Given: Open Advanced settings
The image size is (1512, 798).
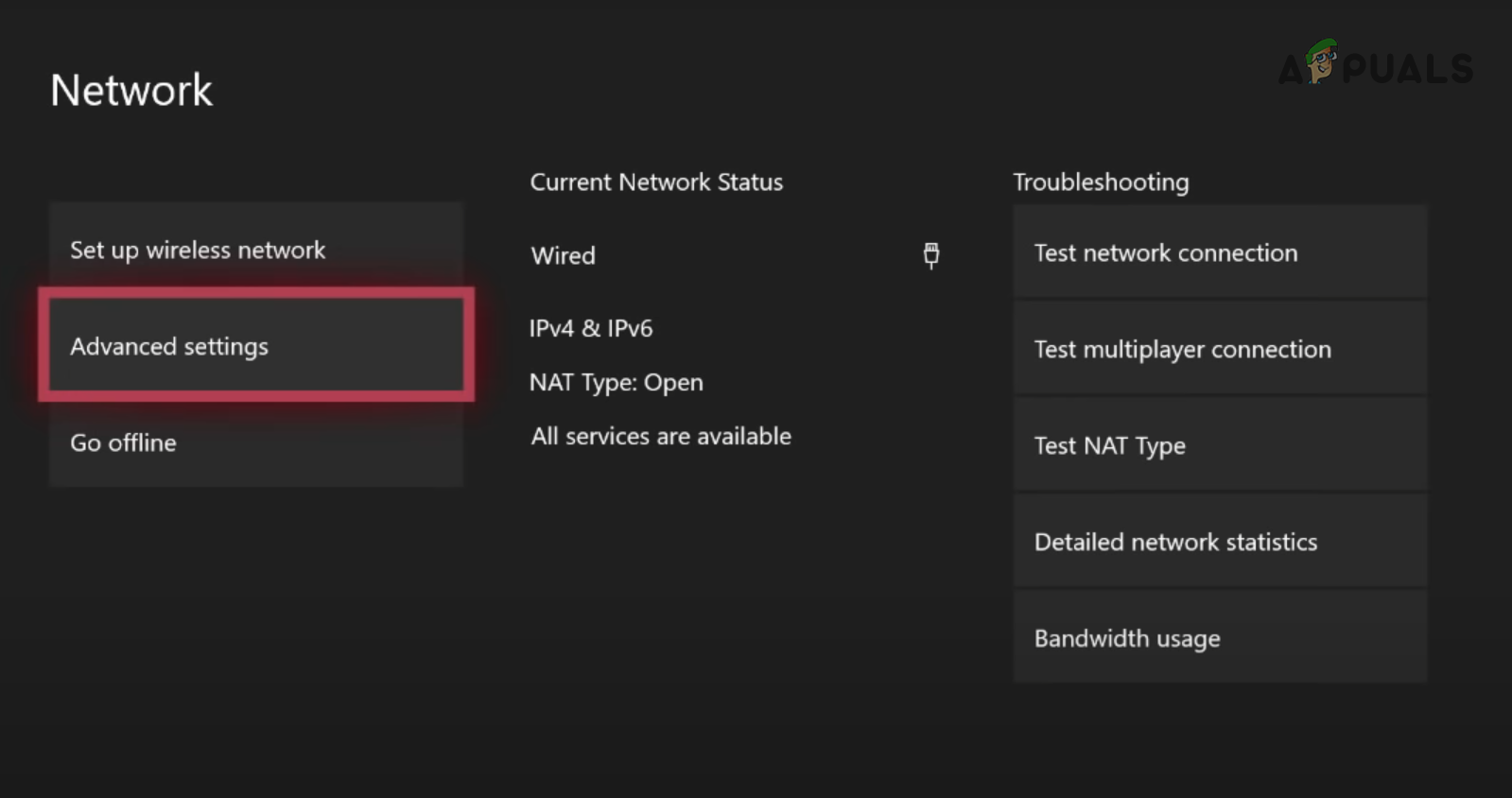Looking at the screenshot, I should pyautogui.click(x=256, y=345).
